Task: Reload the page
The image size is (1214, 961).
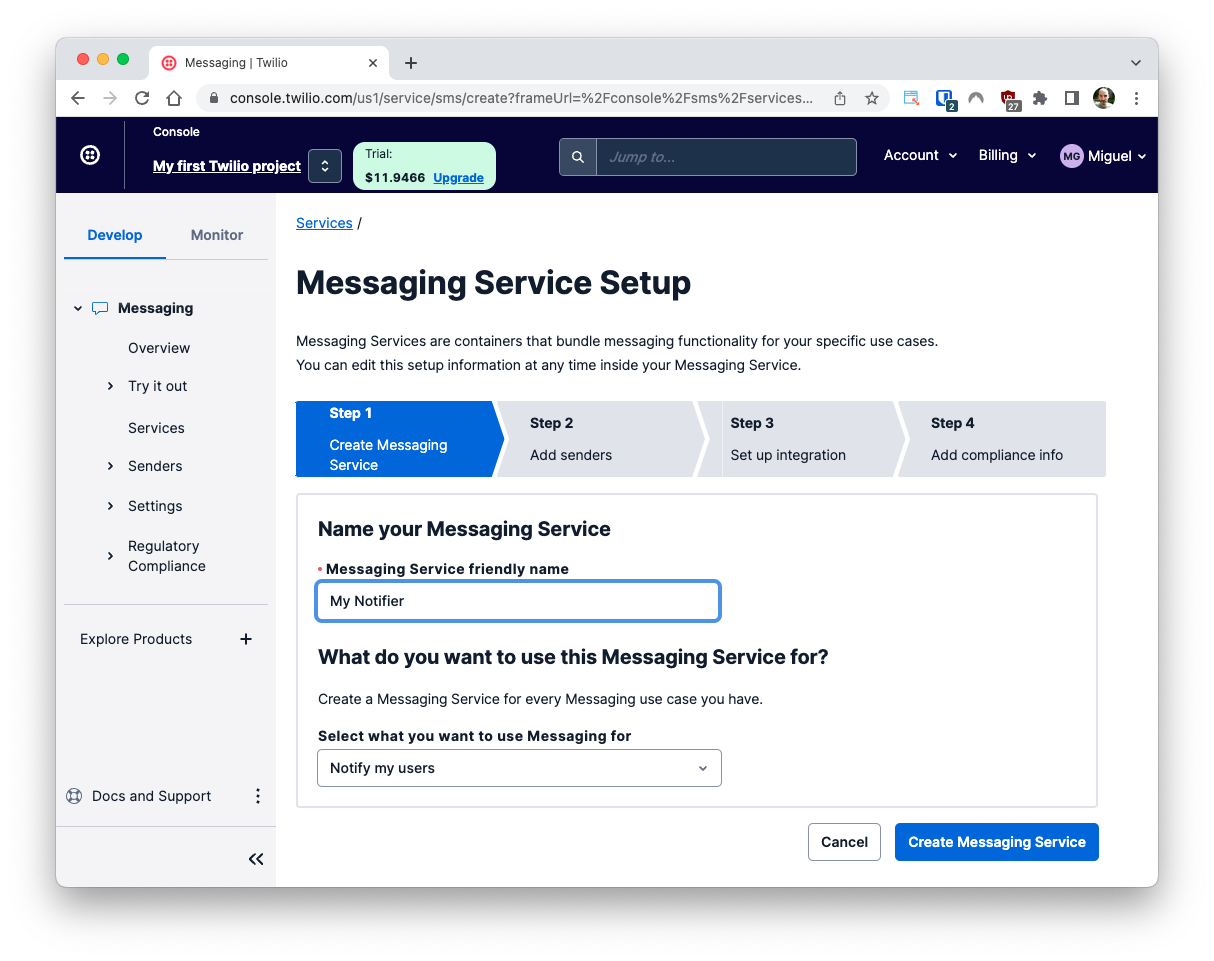Action: pos(142,98)
